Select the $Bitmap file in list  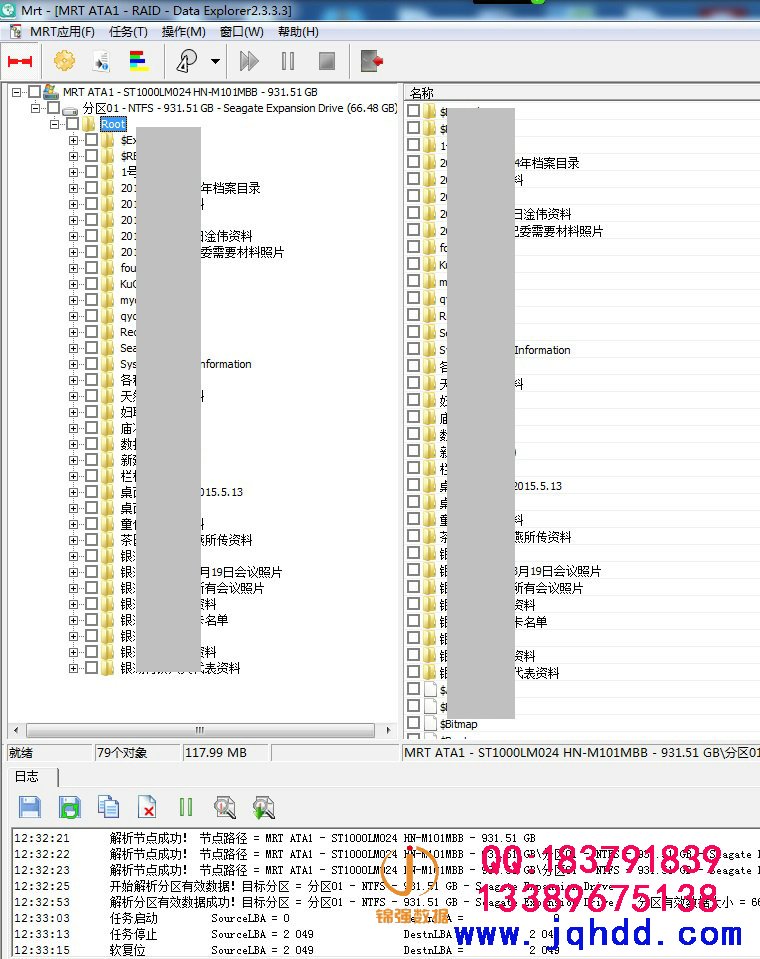(459, 724)
